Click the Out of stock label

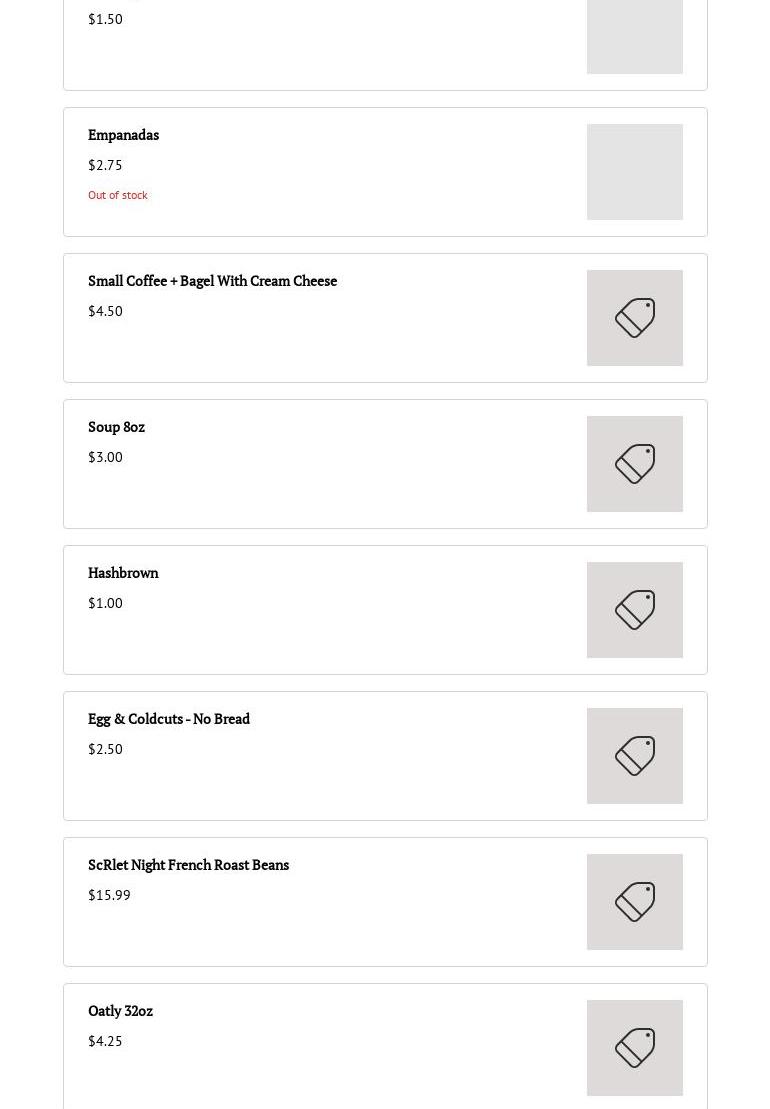pos(118,195)
